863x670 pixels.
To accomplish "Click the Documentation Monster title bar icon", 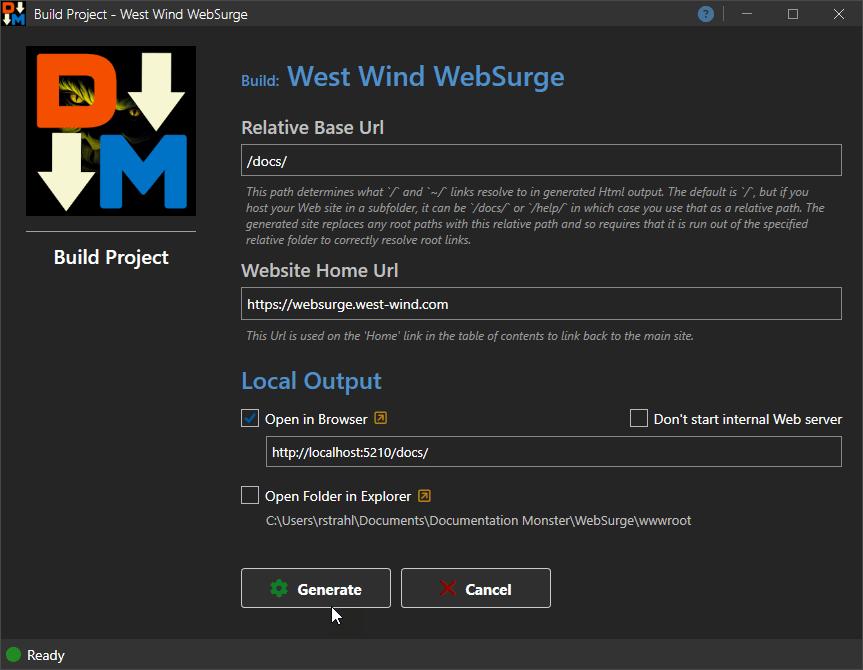I will point(14,14).
